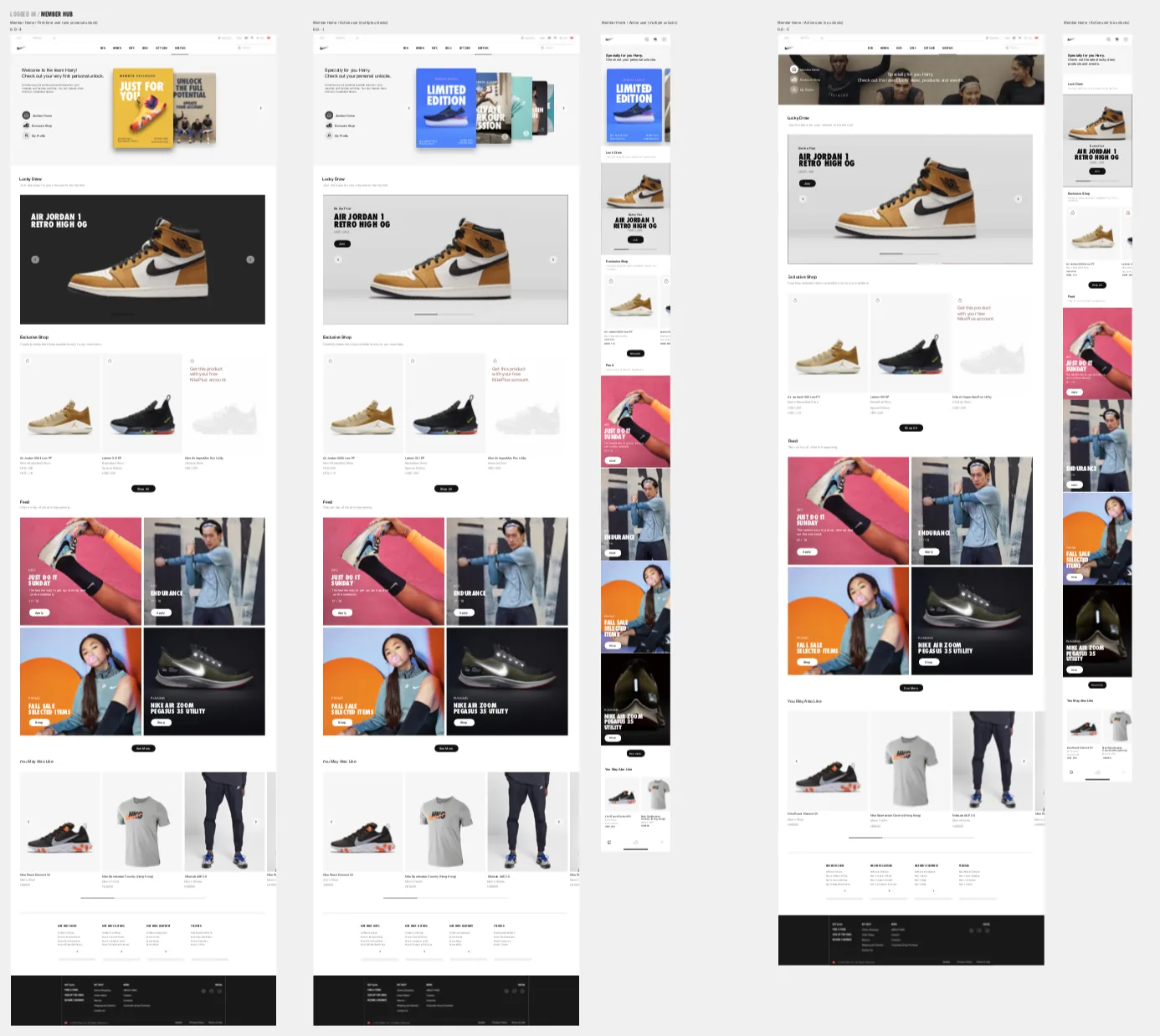Select the Customise nav item in the hero-photo artboard
The width and height of the screenshot is (1160, 1036).
929,48
